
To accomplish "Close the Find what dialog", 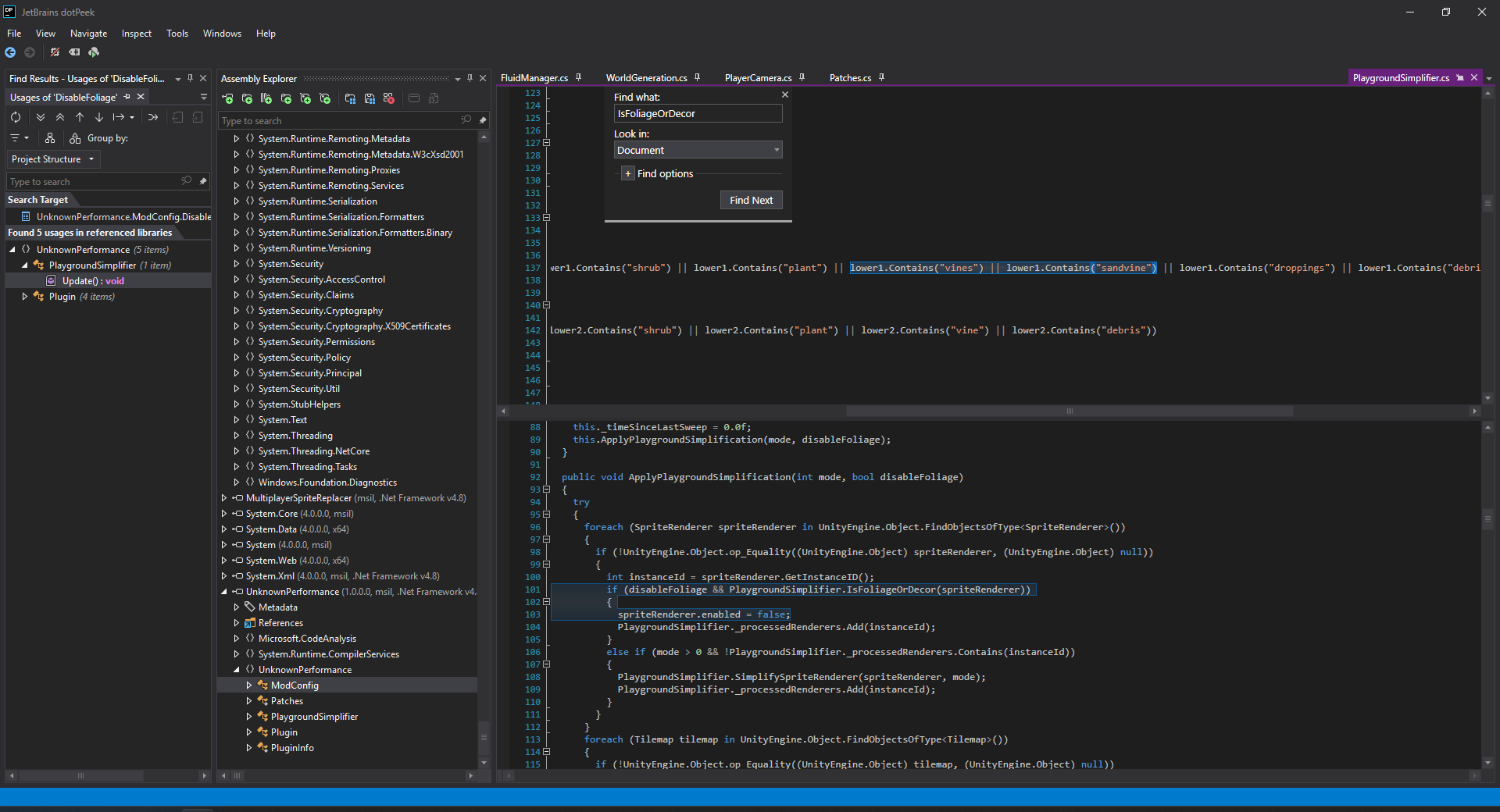I will [x=785, y=94].
